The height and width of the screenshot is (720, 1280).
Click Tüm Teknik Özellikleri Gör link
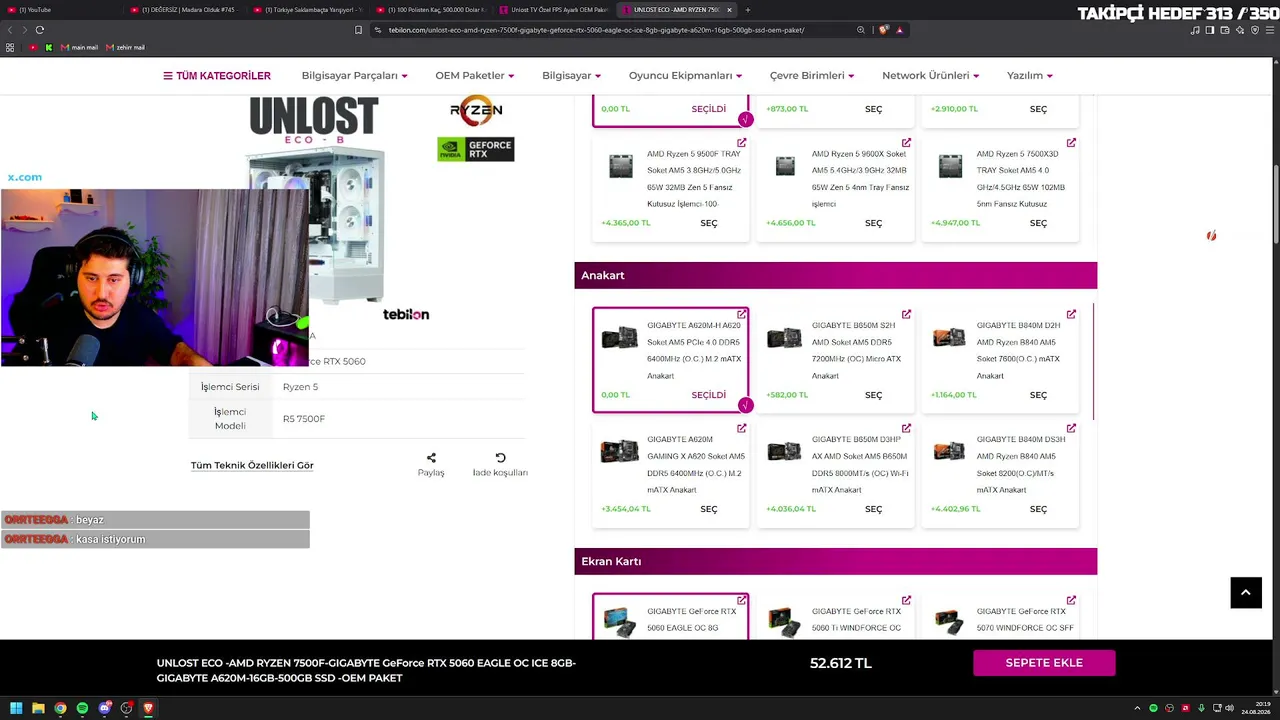coord(252,465)
